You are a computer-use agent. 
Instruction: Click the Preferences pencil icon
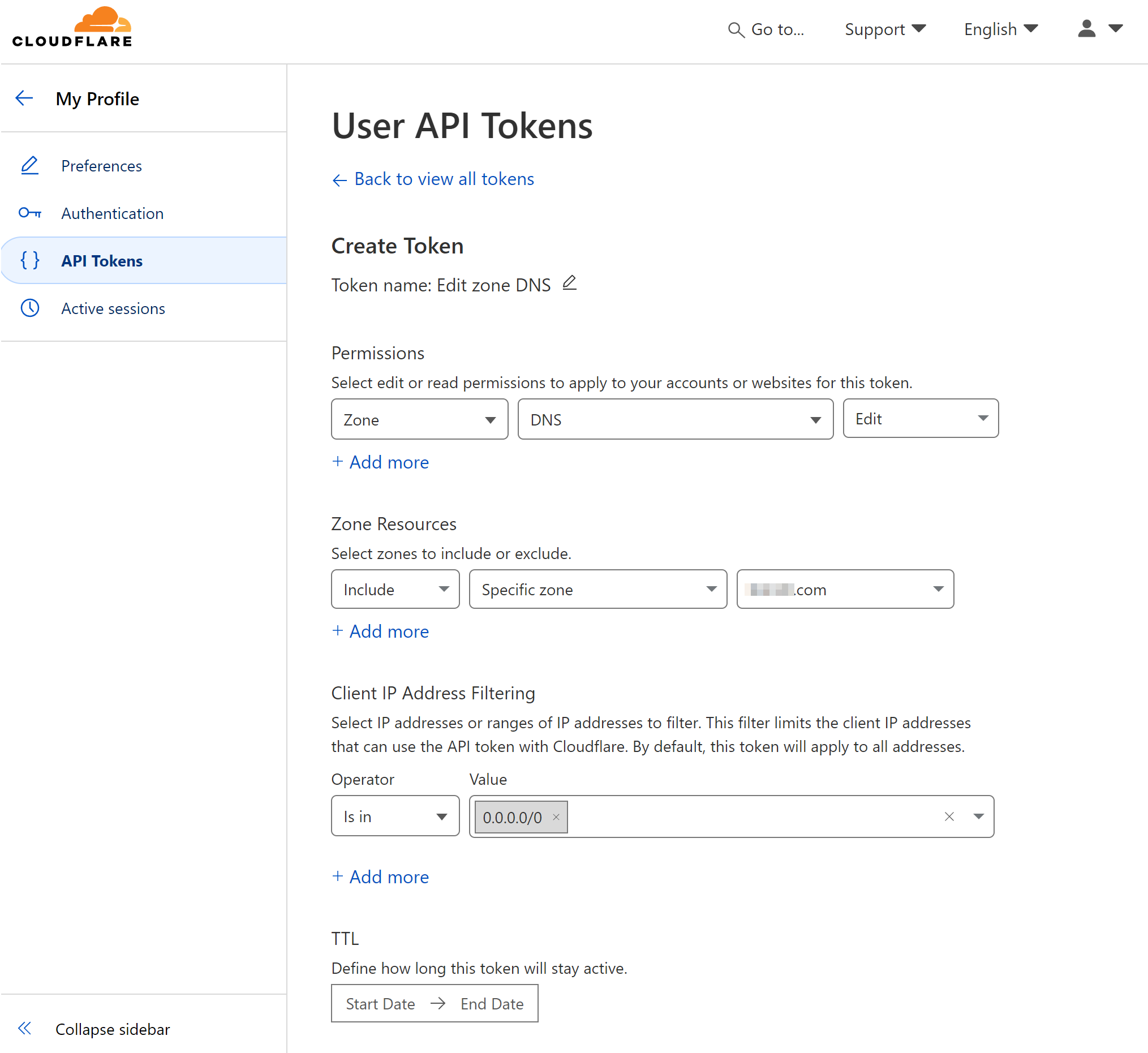(x=29, y=166)
